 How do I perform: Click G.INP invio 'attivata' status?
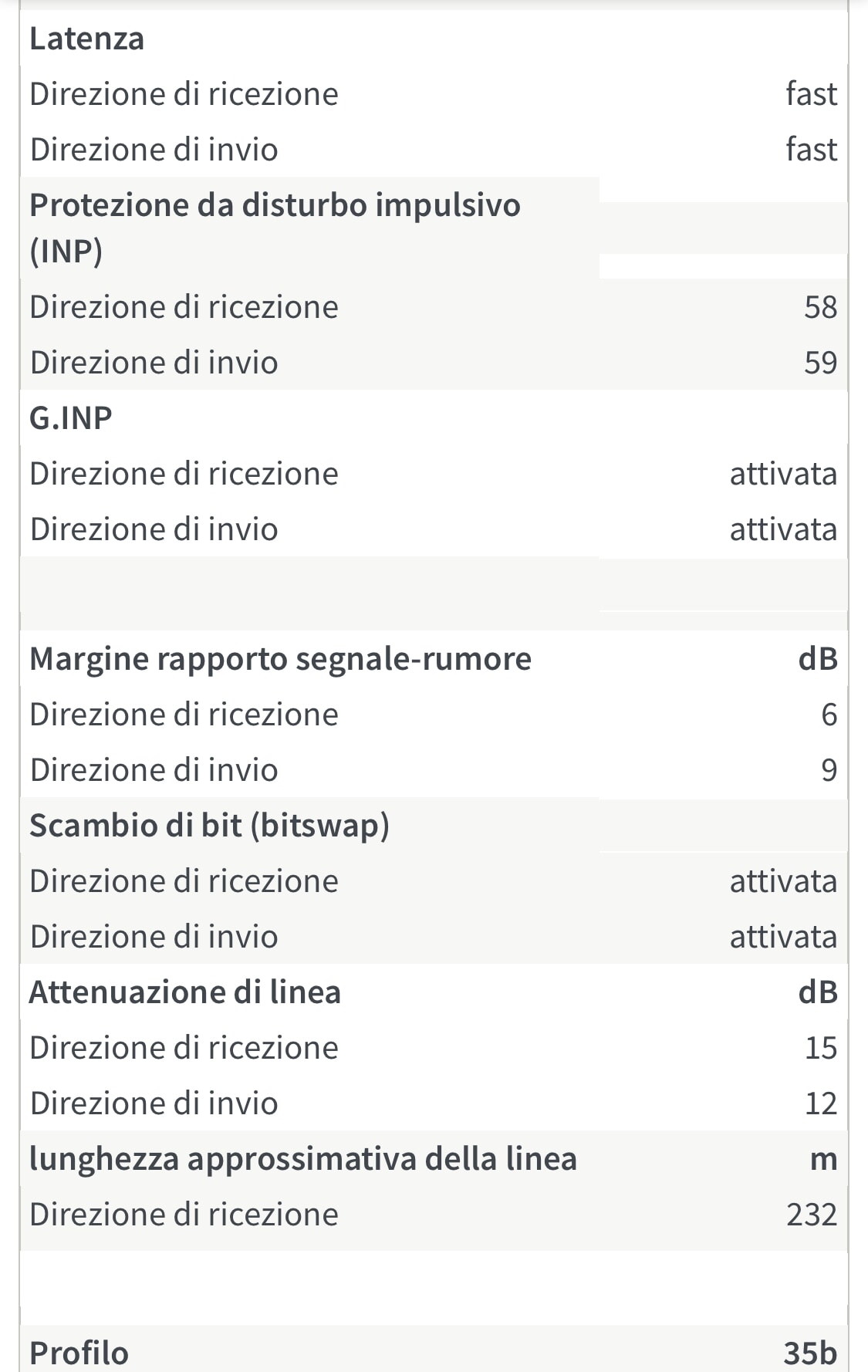pyautogui.click(x=783, y=529)
